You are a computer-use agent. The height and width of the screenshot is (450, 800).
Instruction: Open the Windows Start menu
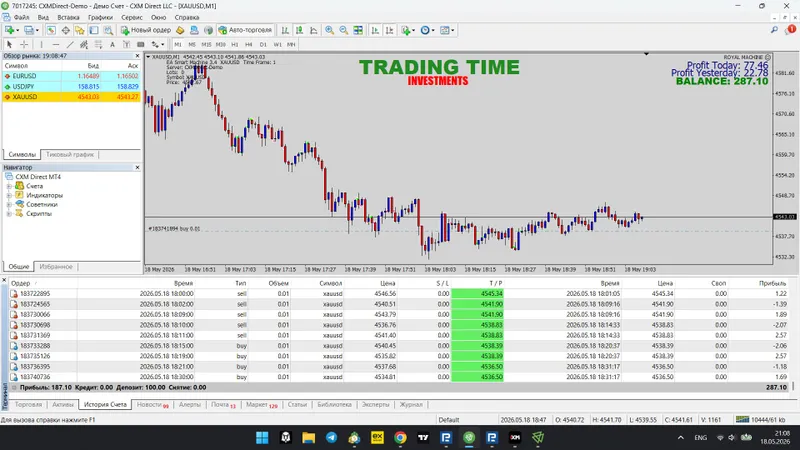[262, 437]
